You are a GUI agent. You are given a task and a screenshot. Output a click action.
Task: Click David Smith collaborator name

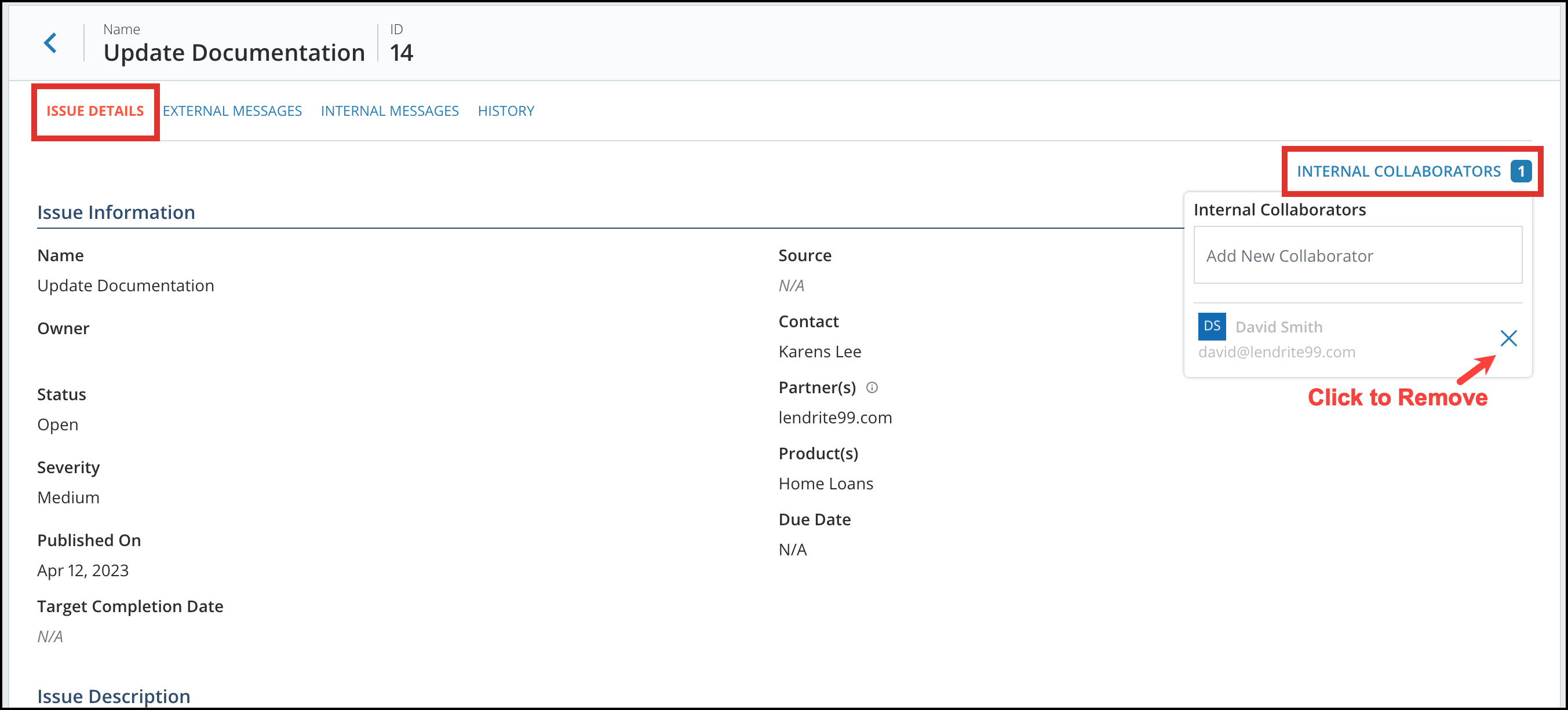[x=1278, y=327]
